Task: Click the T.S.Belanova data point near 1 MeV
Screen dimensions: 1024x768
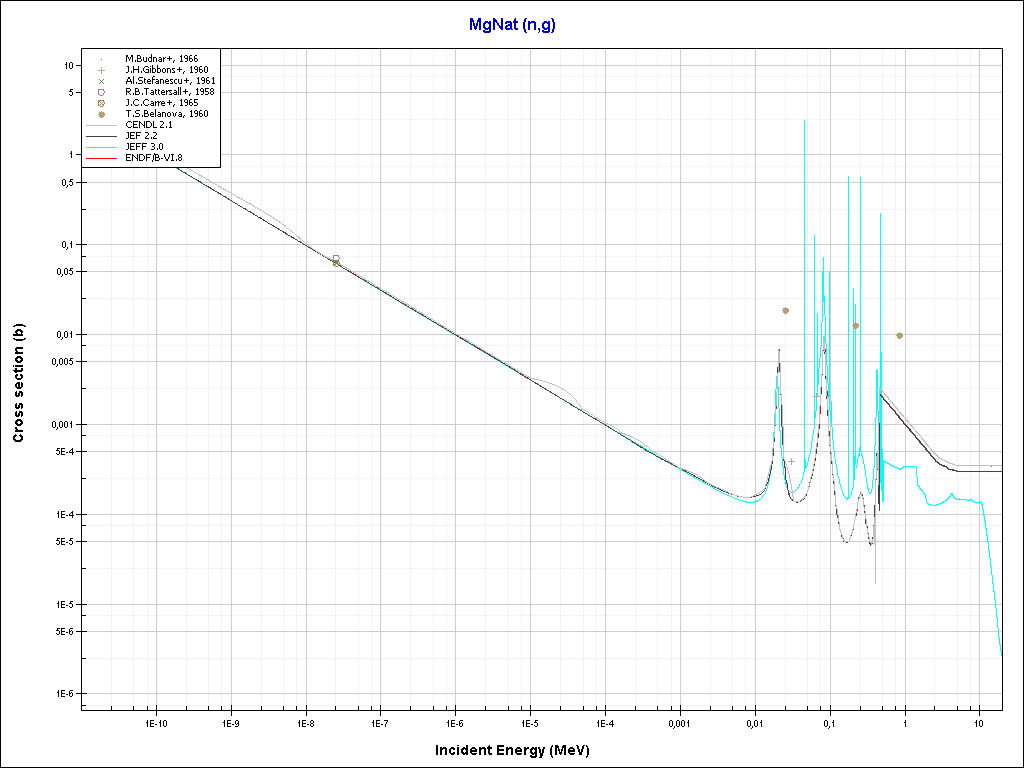Action: pyautogui.click(x=900, y=336)
